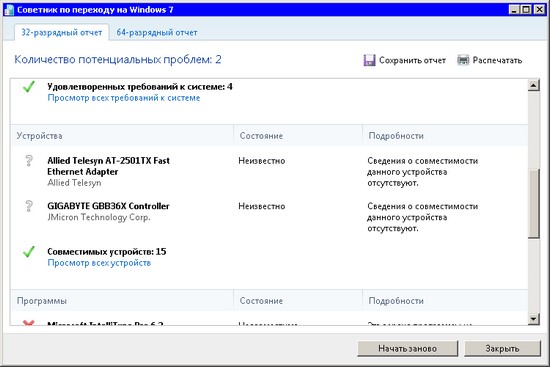
Task: Minimize the Советник по переходу window
Action: point(514,10)
